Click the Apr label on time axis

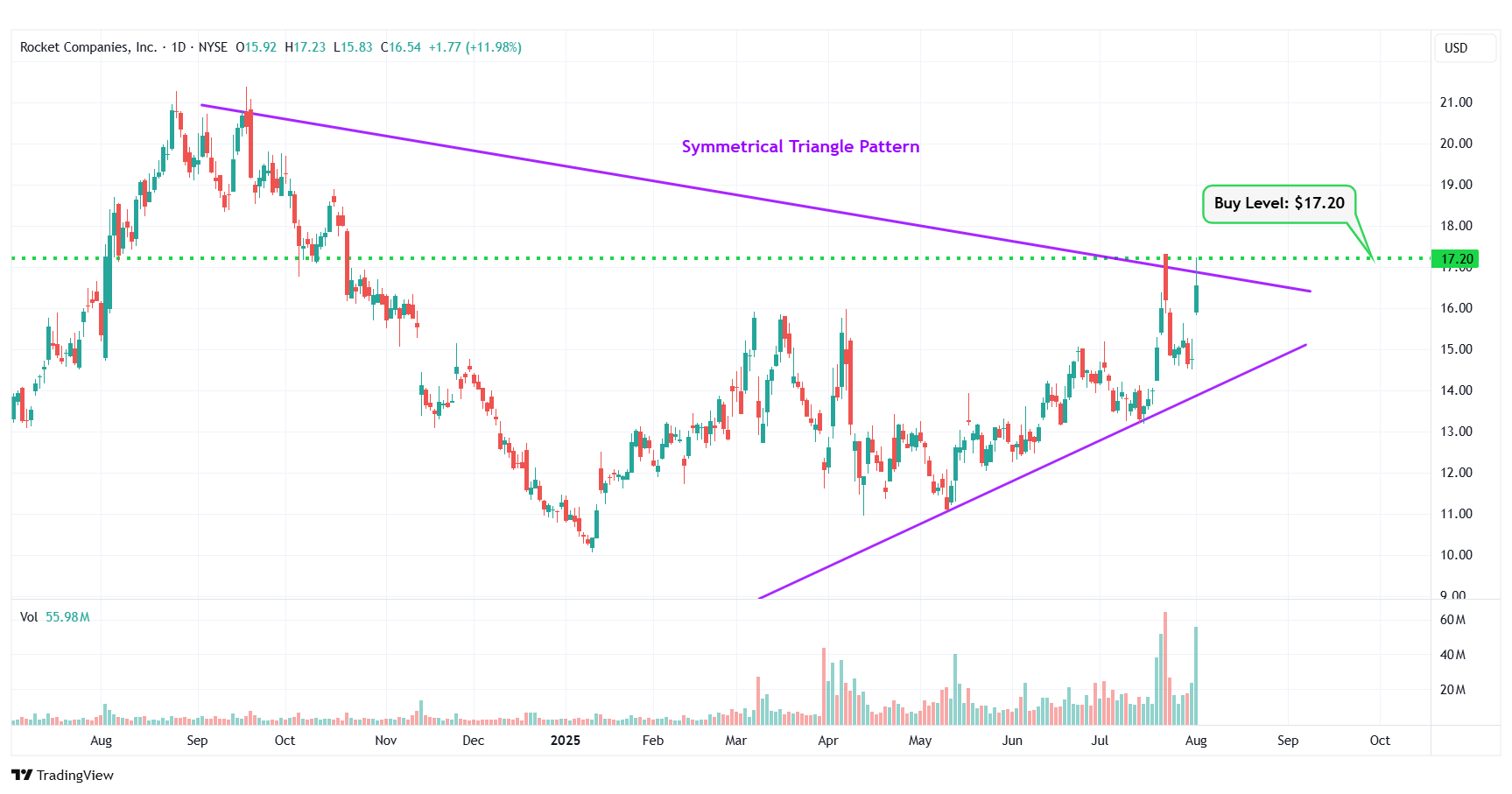[x=828, y=741]
